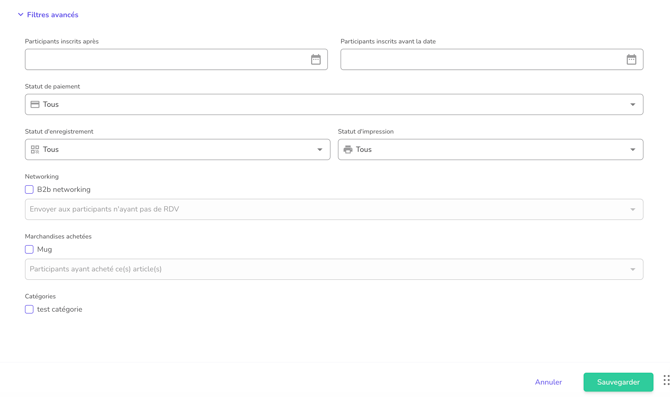This screenshot has height=397, width=670.
Task: Click credit card icon in payment status
Action: (x=35, y=104)
